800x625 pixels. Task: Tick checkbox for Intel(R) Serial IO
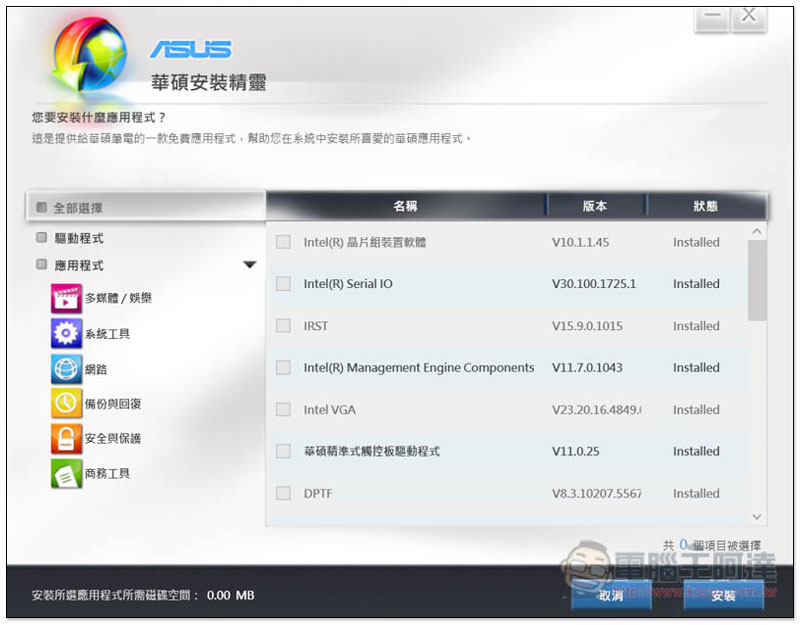coord(283,284)
